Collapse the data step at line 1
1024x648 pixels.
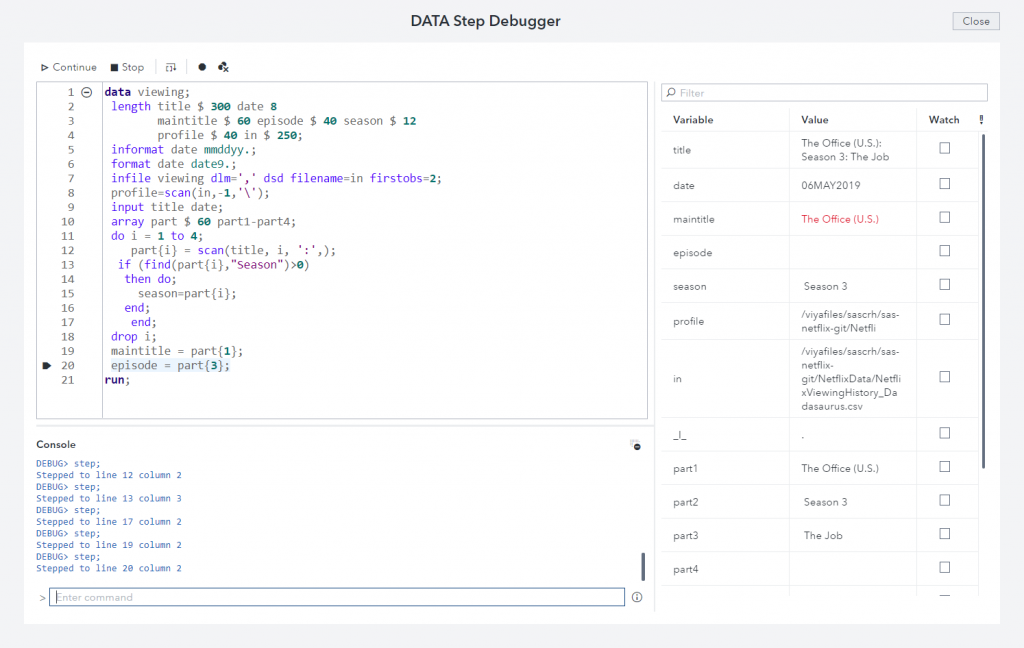(86, 92)
